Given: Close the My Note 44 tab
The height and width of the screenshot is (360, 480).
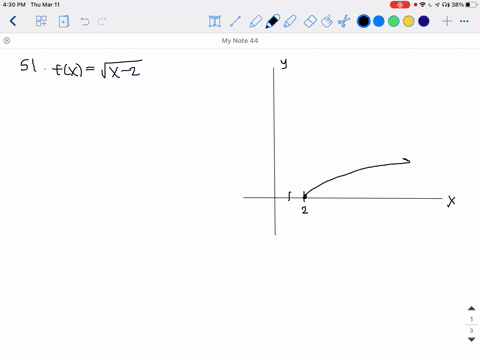Looking at the screenshot, I should point(7,41).
